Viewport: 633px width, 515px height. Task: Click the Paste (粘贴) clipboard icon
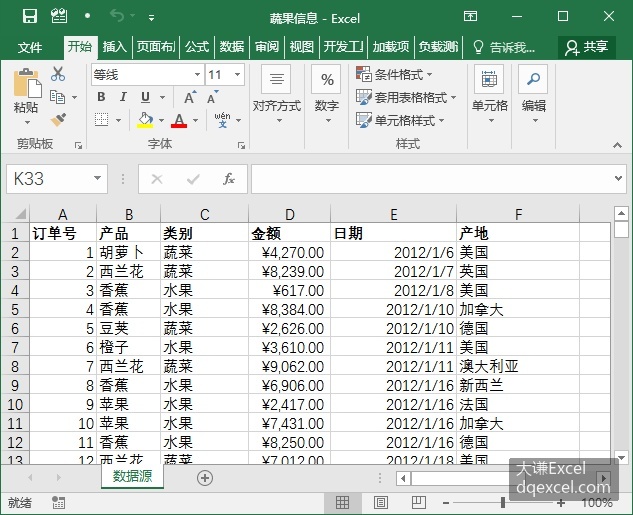pos(27,84)
